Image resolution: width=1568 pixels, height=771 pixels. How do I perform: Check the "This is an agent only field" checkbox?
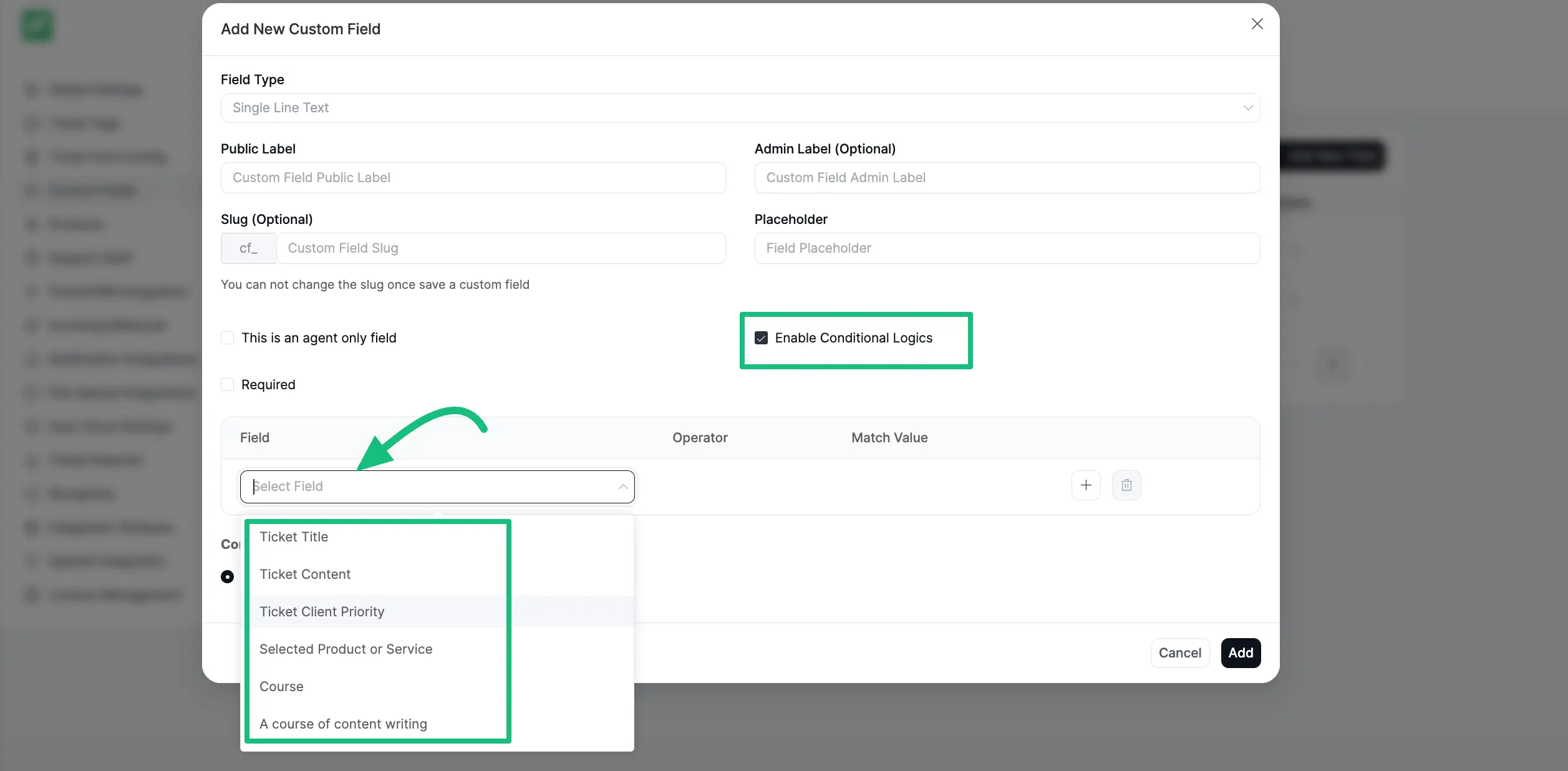(228, 337)
